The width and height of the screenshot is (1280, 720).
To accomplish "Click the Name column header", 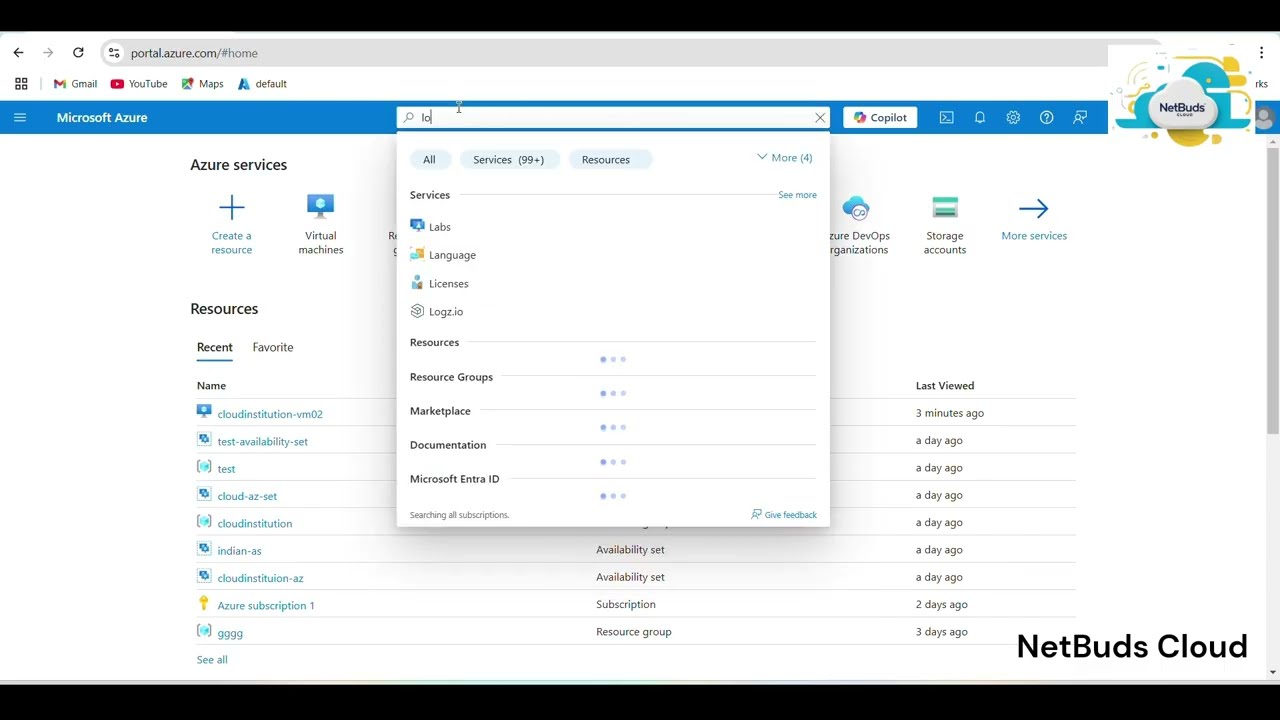I will click(x=211, y=385).
